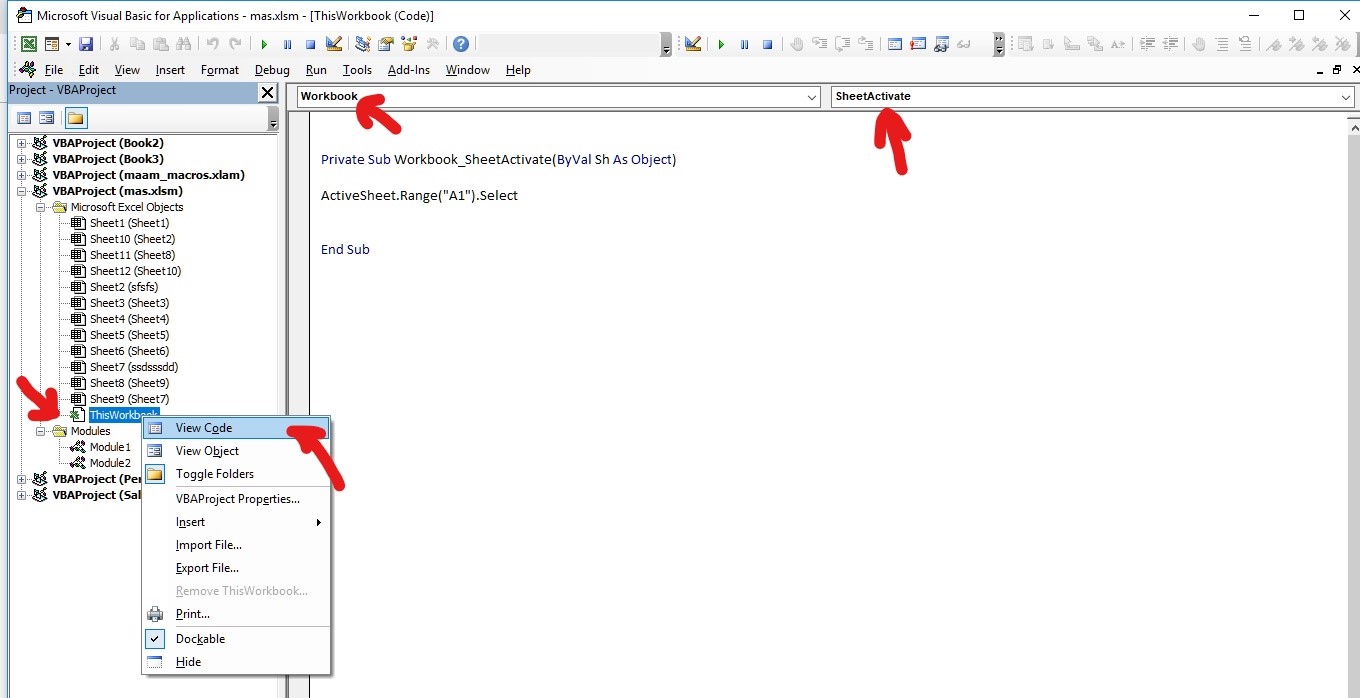This screenshot has height=698, width=1360.
Task: Open the Debug menu
Action: 272,70
